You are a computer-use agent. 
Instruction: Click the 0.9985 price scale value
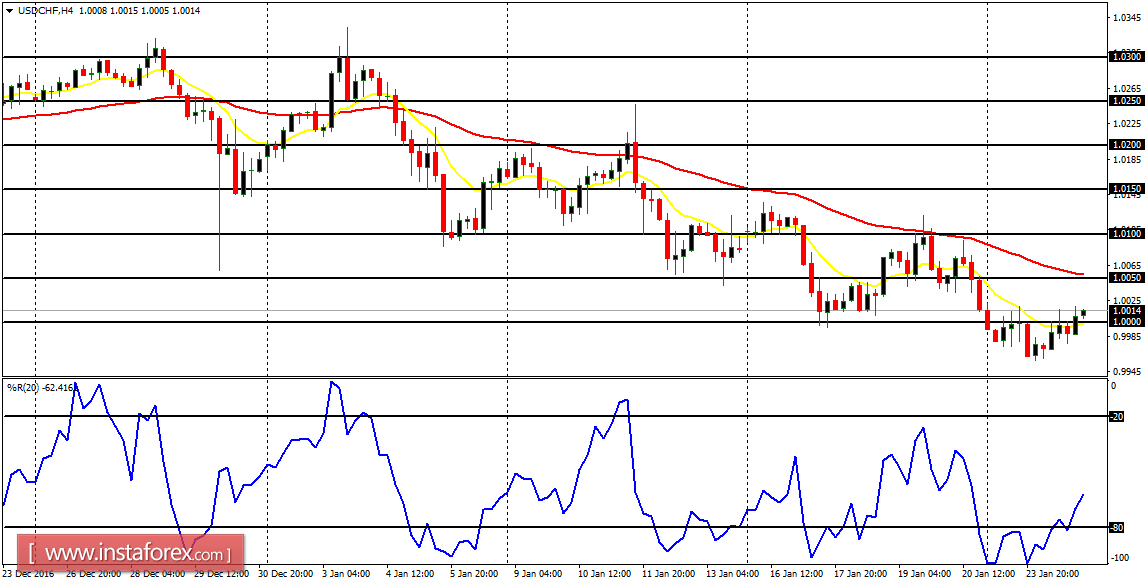point(1125,336)
